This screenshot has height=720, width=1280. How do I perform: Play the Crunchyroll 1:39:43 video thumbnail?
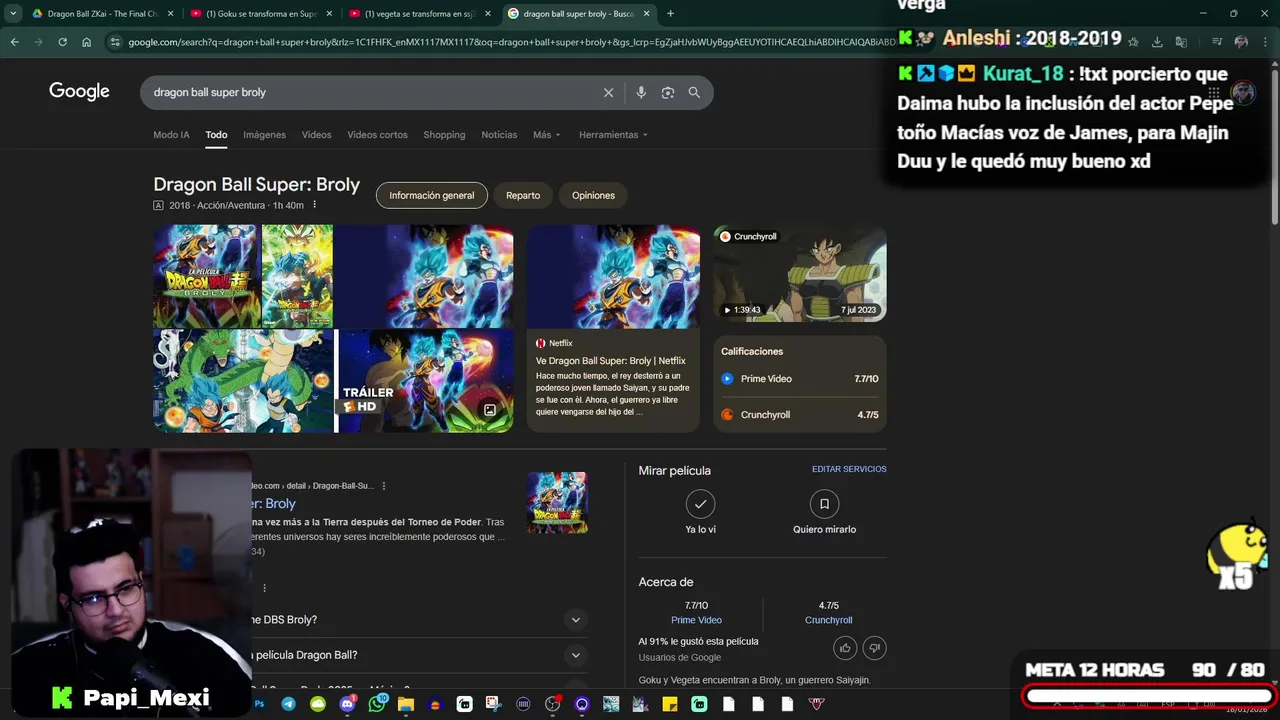pos(800,273)
